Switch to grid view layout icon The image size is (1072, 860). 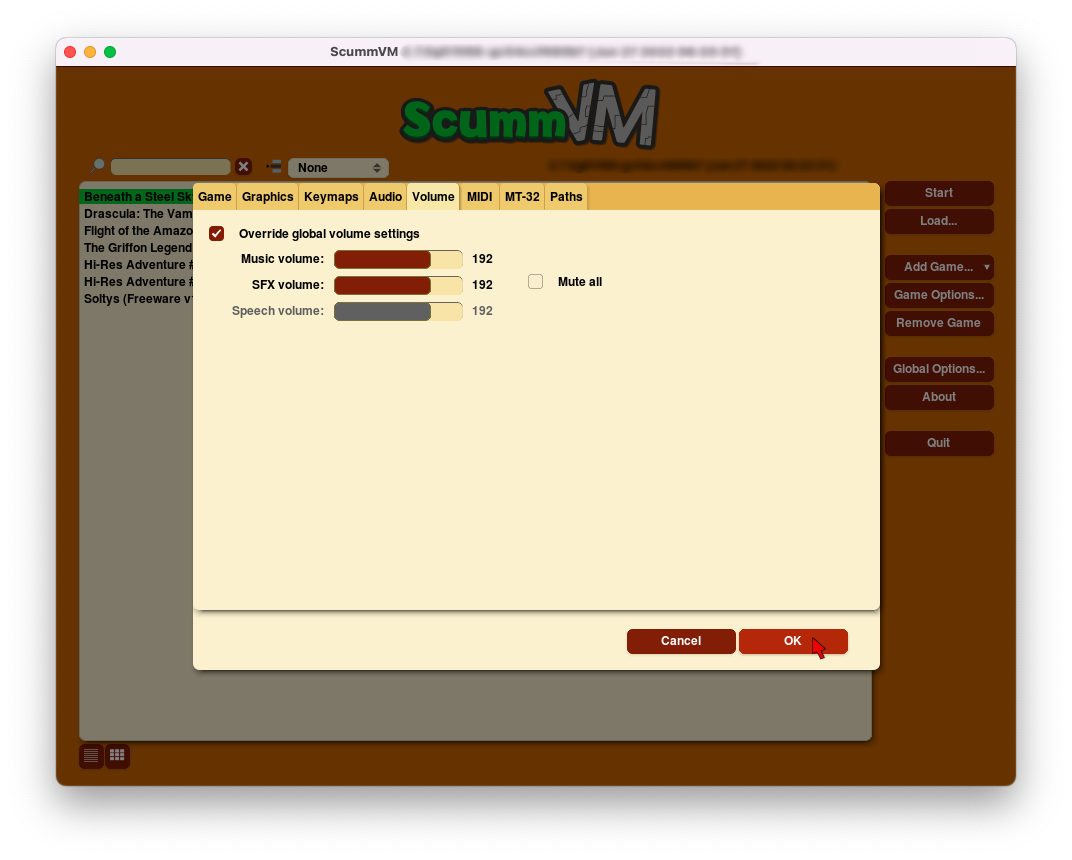117,756
